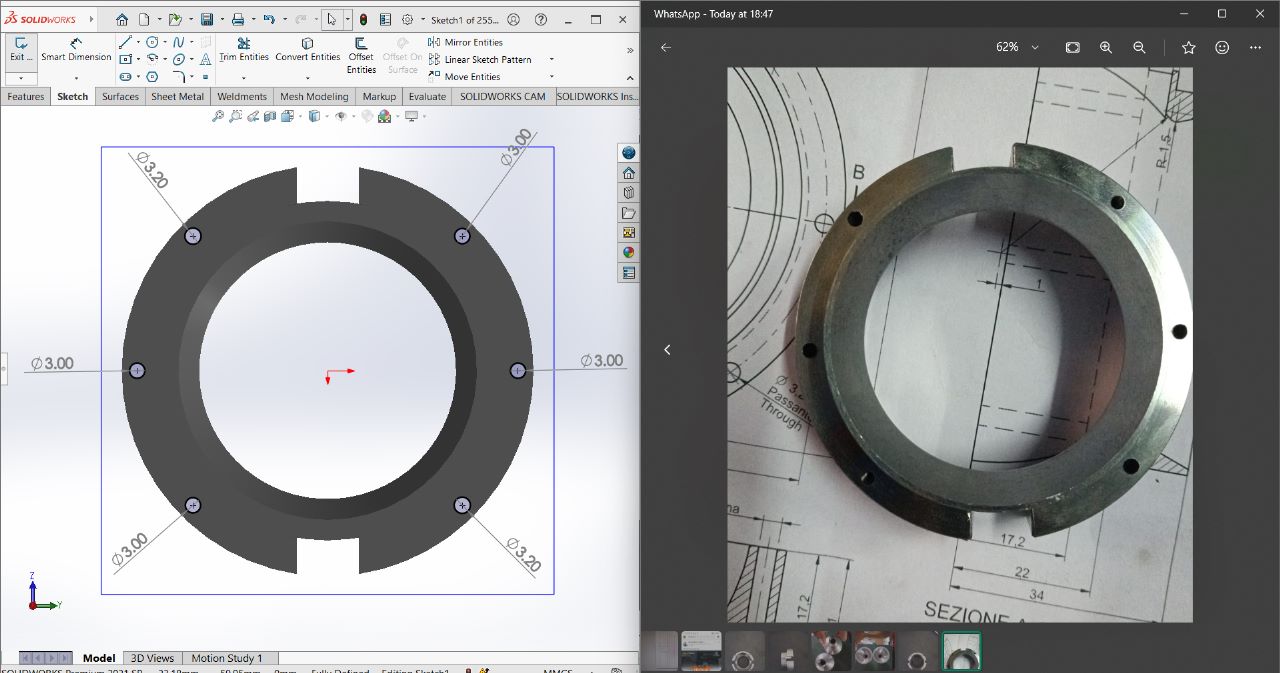The height and width of the screenshot is (673, 1280).
Task: Switch to the Evaluate tab
Action: 427,96
